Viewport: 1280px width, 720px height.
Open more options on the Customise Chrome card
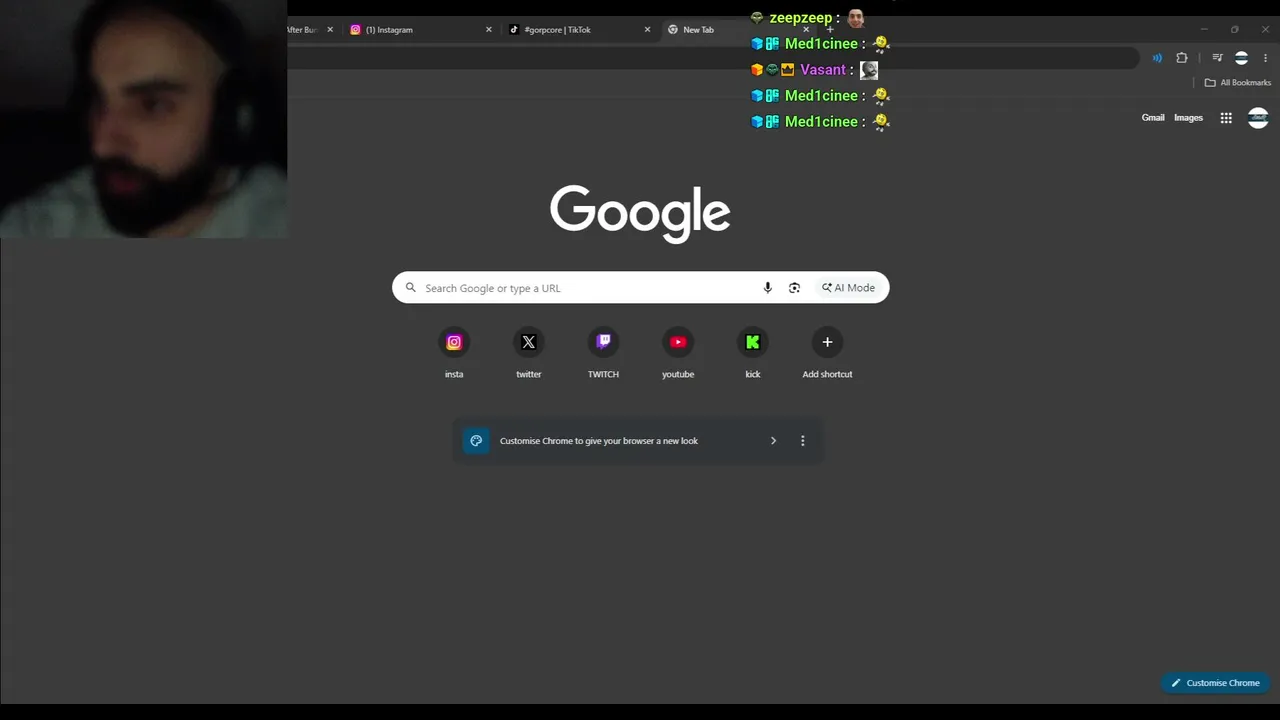pos(802,441)
